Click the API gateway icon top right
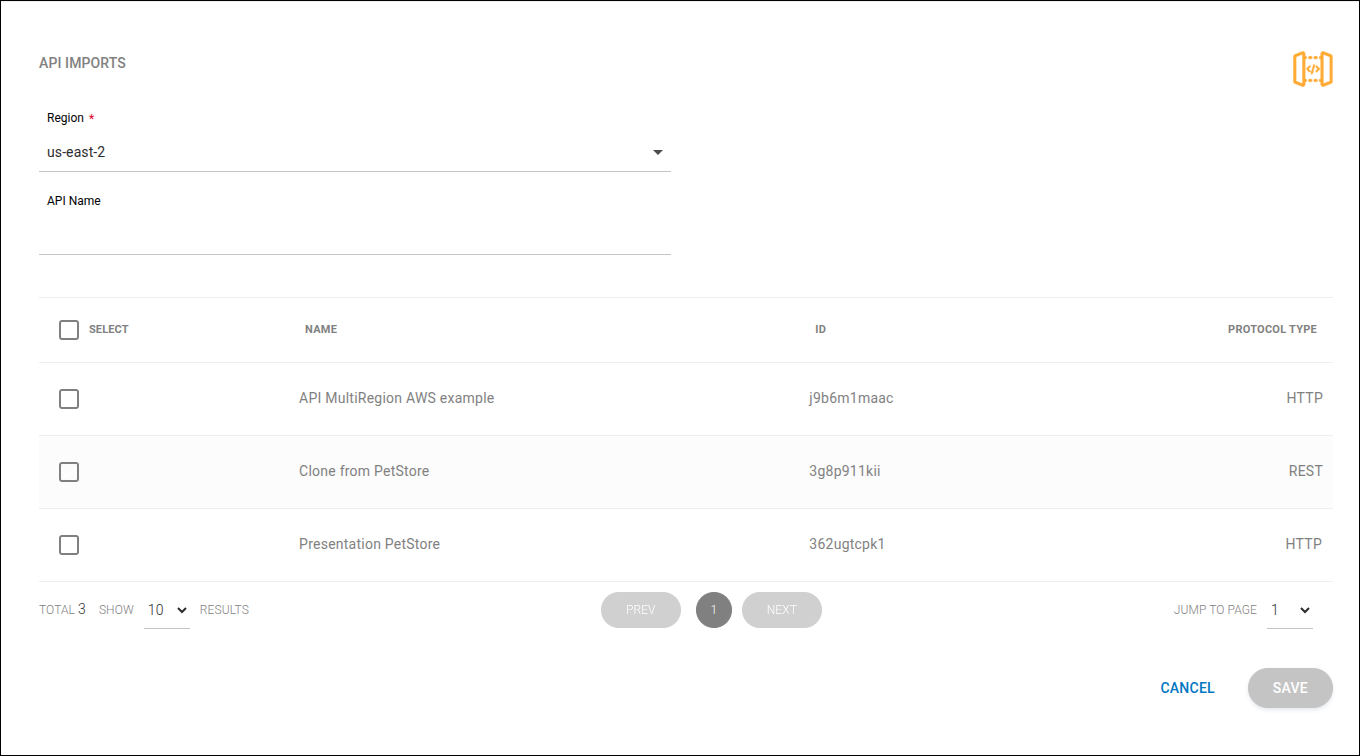 pyautogui.click(x=1313, y=68)
